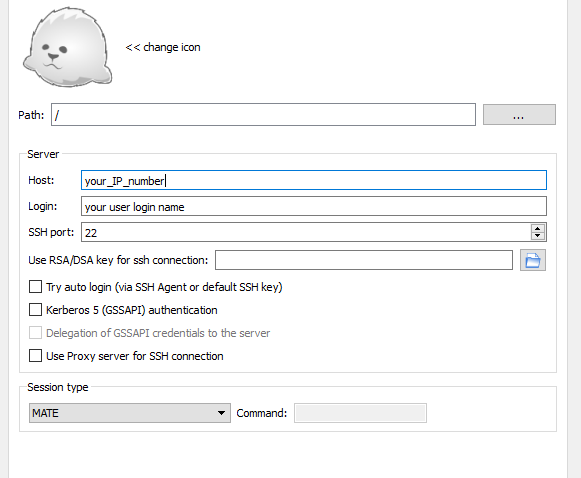Decrease SSH port with down arrow

pos(538,236)
